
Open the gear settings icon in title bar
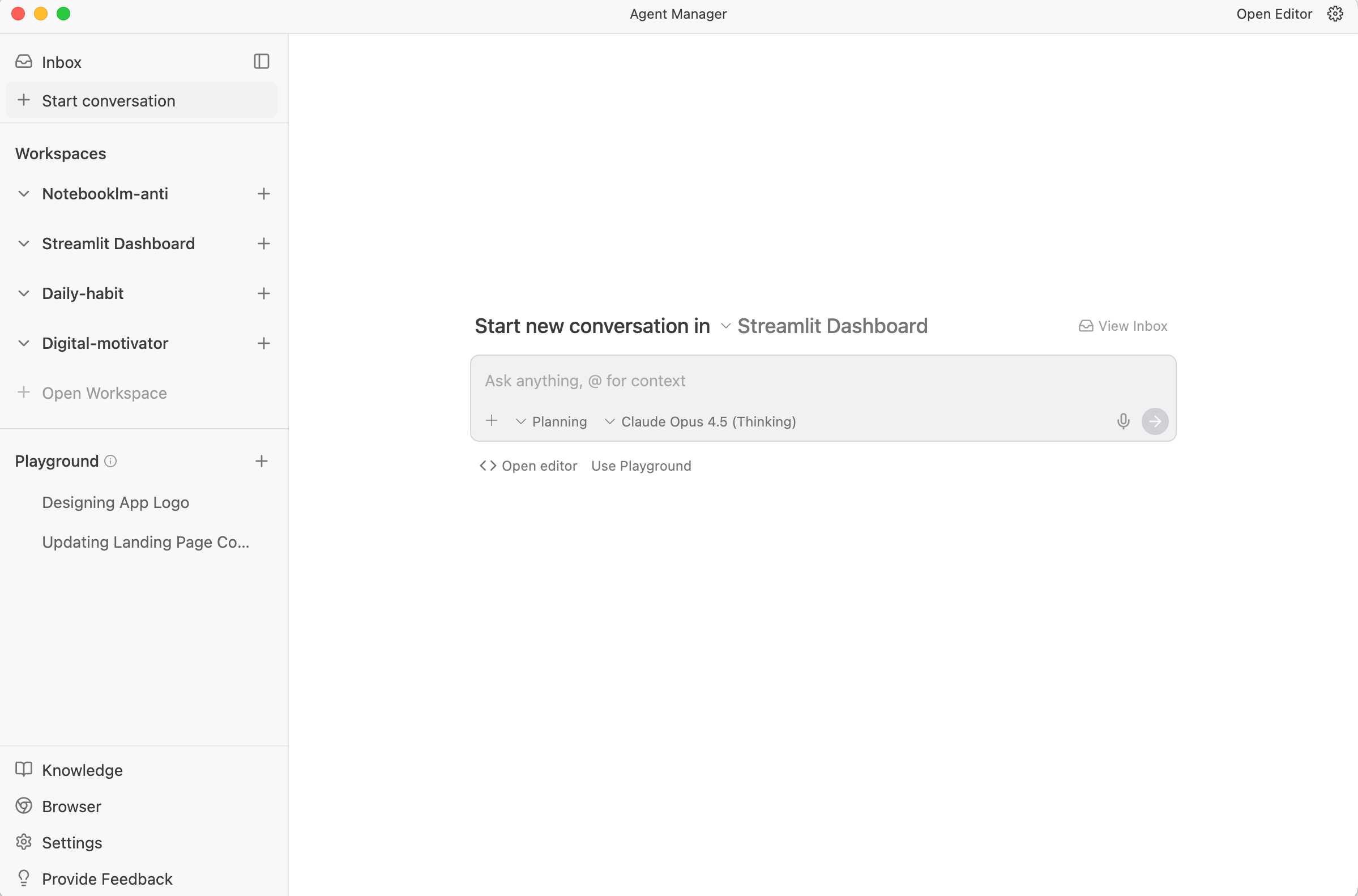point(1335,14)
